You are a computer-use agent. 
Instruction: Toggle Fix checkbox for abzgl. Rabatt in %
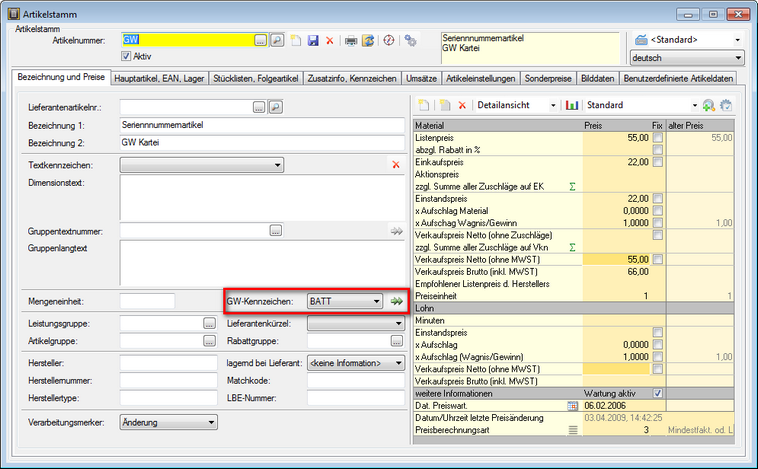coord(657,150)
